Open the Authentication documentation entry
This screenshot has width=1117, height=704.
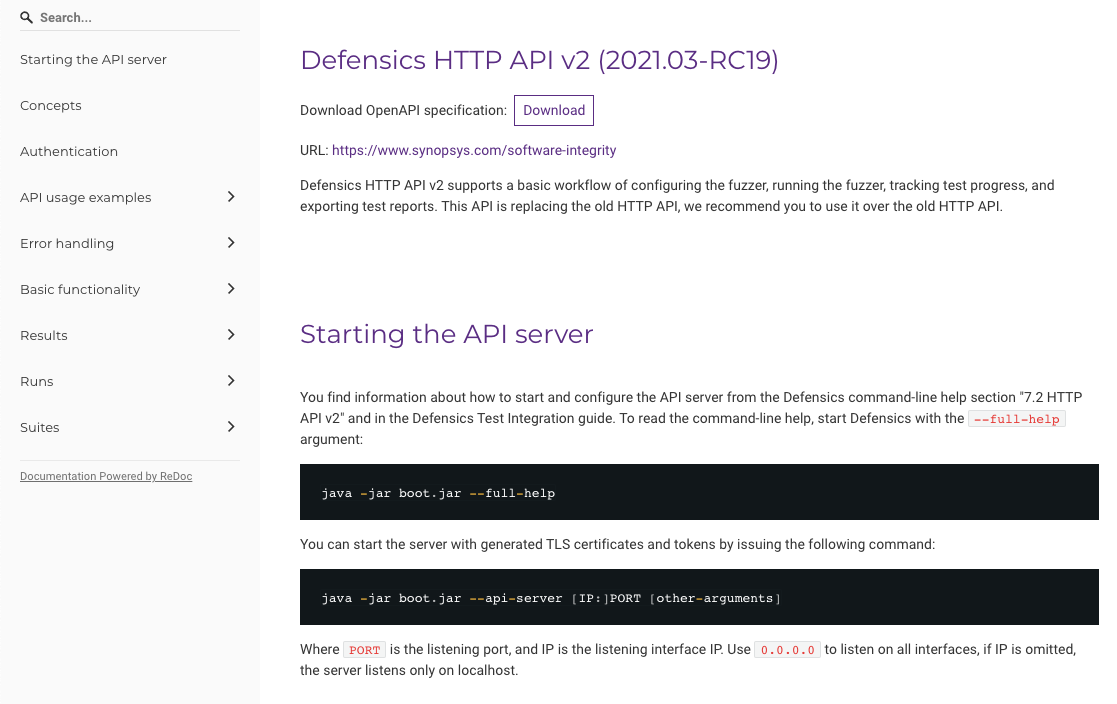click(x=69, y=151)
